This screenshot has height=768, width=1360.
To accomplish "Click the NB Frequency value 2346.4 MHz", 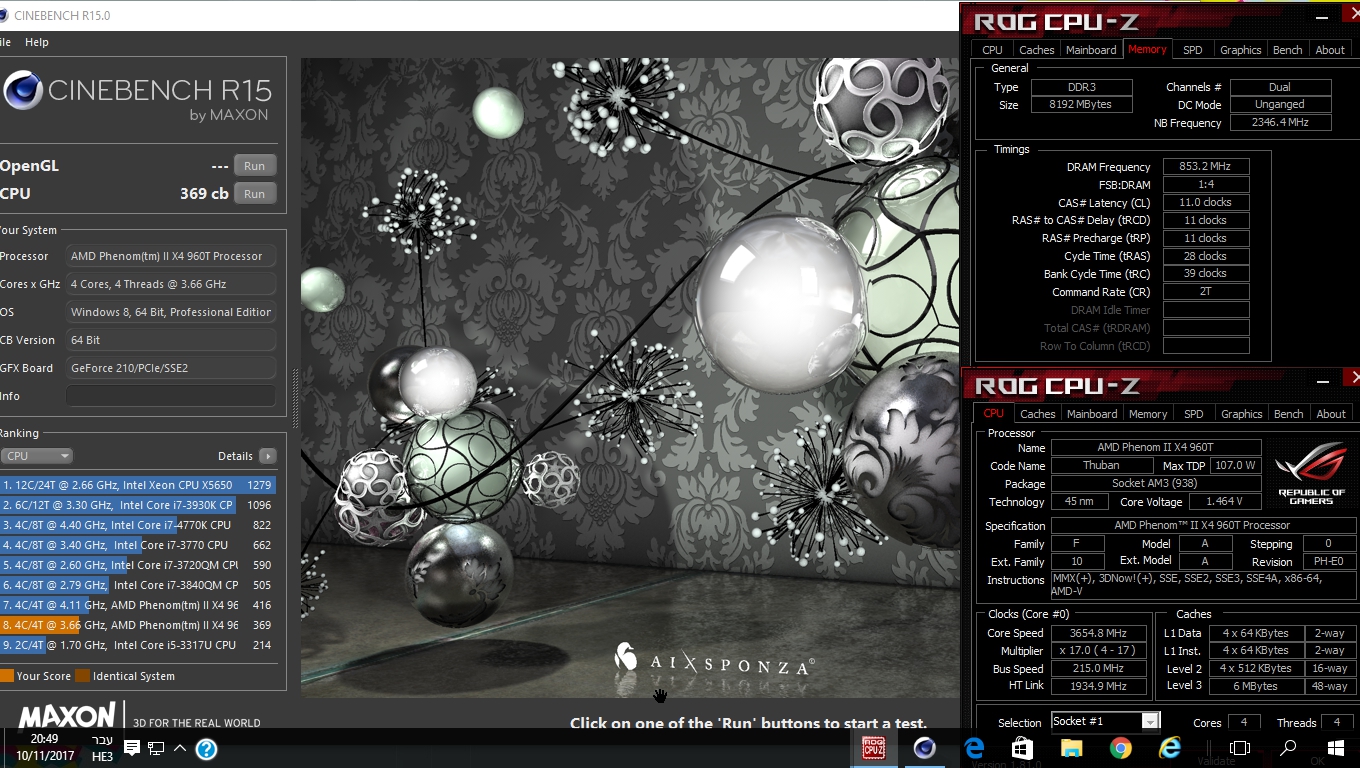I will point(1280,122).
